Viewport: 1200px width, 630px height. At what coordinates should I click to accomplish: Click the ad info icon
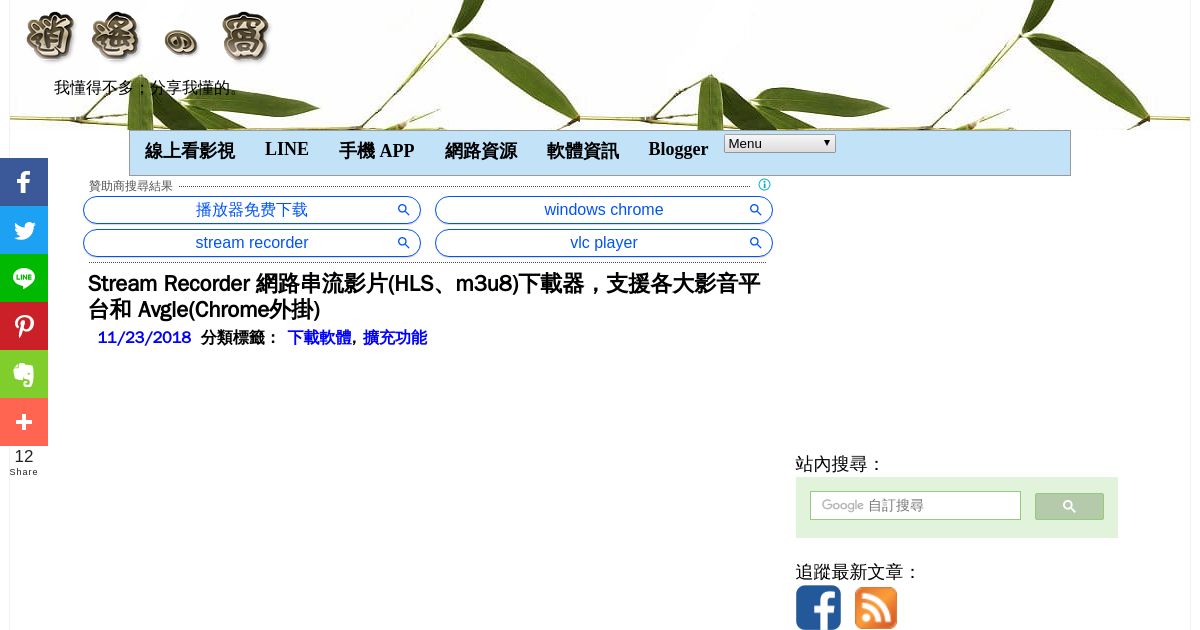pyautogui.click(x=764, y=185)
